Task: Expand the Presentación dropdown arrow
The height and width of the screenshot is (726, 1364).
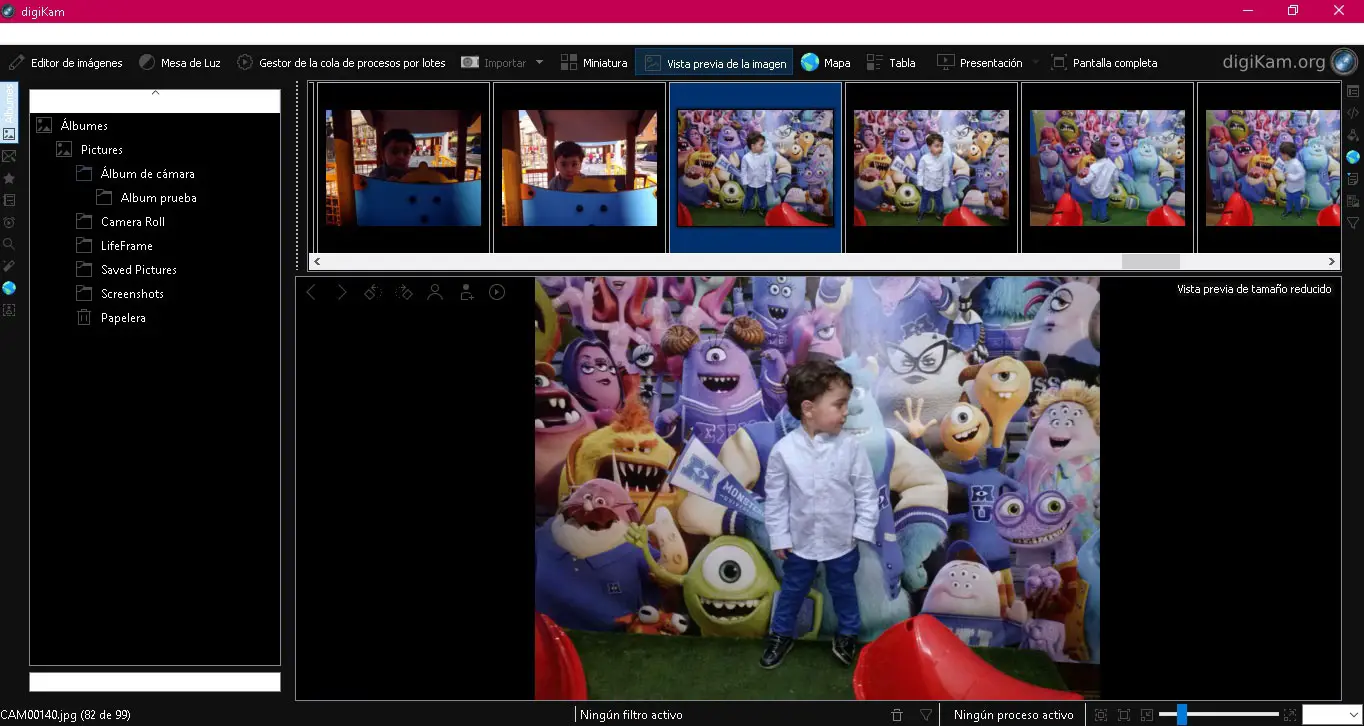Action: tap(1035, 62)
